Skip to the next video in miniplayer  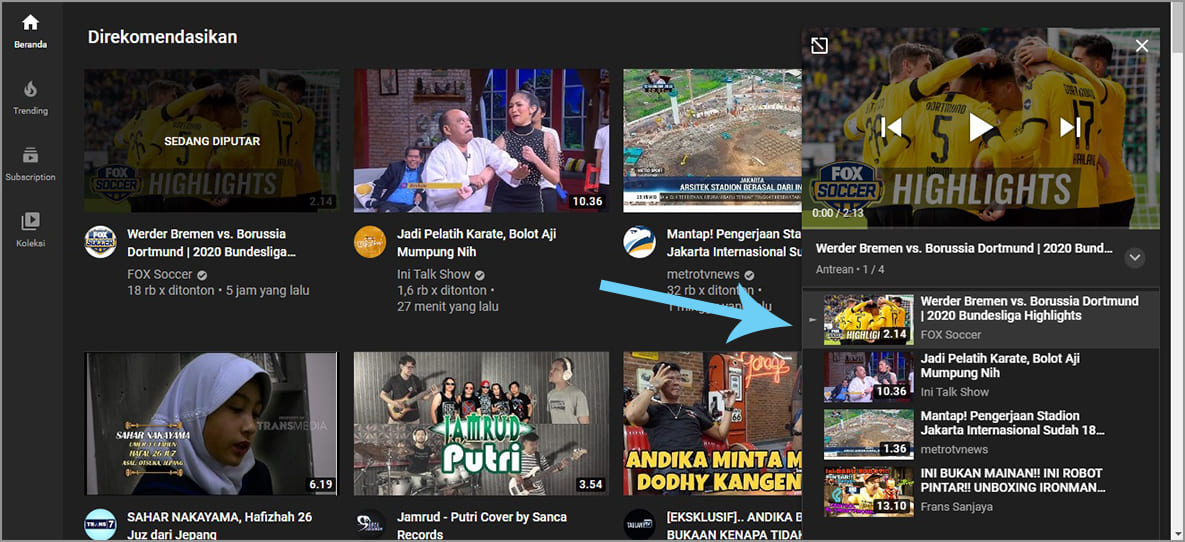[1070, 127]
